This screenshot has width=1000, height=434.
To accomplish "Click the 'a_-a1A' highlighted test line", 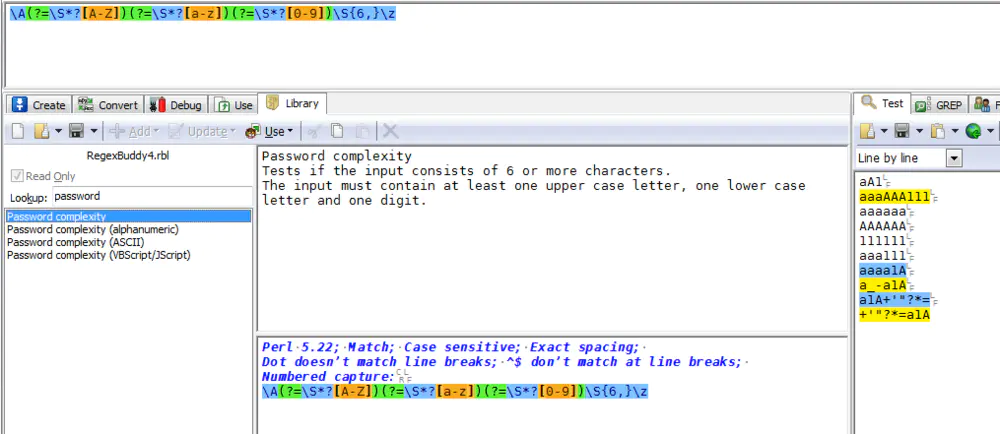I will pos(883,285).
